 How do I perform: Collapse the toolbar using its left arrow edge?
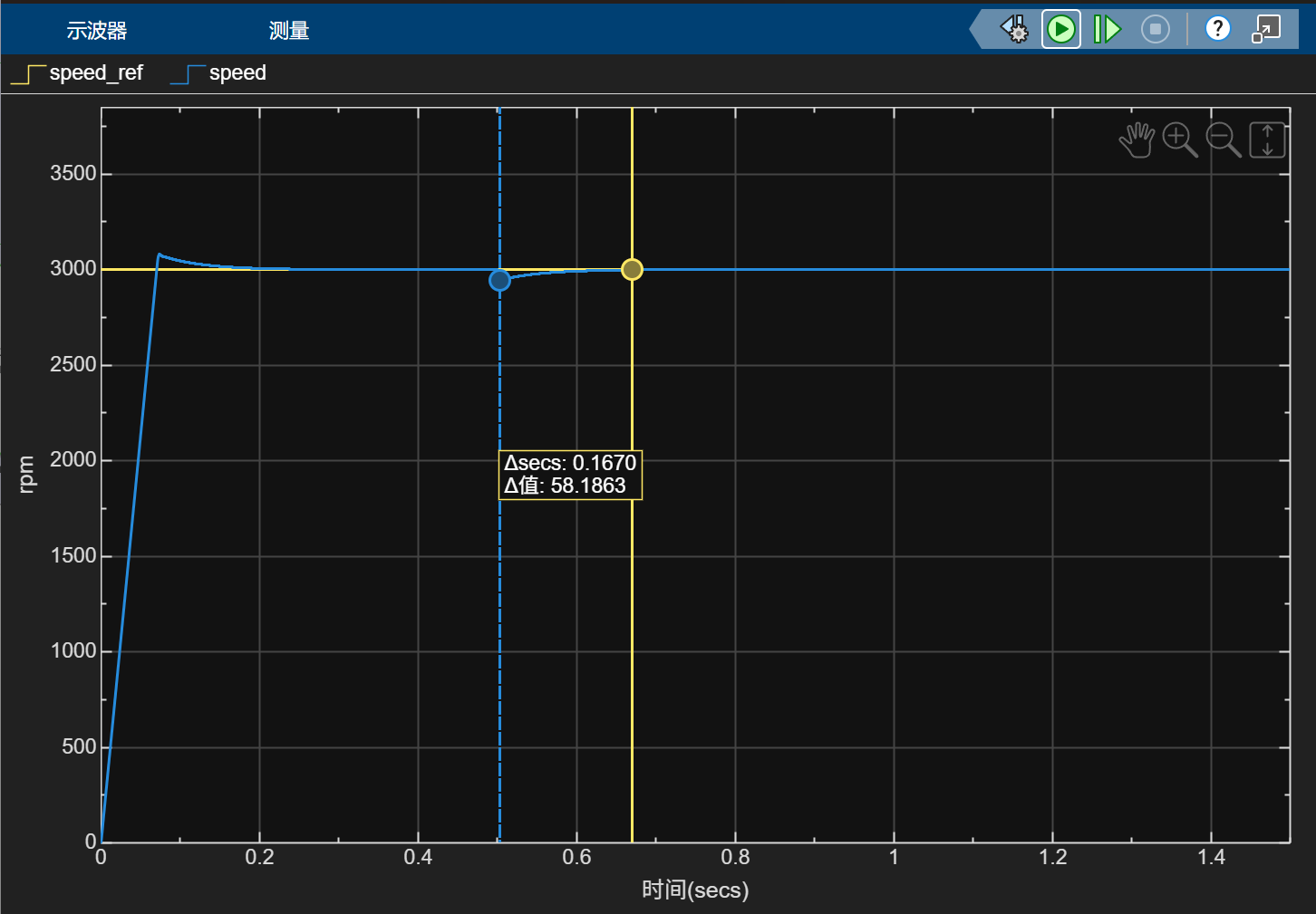click(976, 30)
